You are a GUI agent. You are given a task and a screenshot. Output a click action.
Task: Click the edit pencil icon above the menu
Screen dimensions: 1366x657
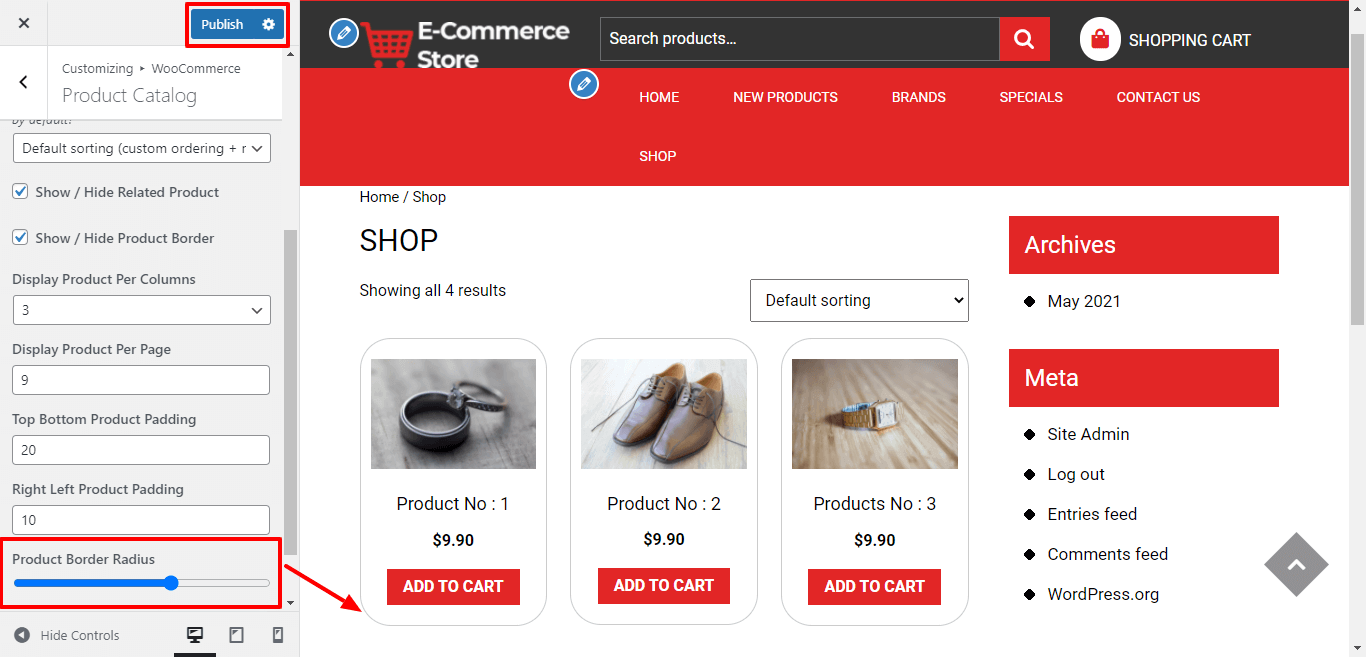(x=584, y=84)
